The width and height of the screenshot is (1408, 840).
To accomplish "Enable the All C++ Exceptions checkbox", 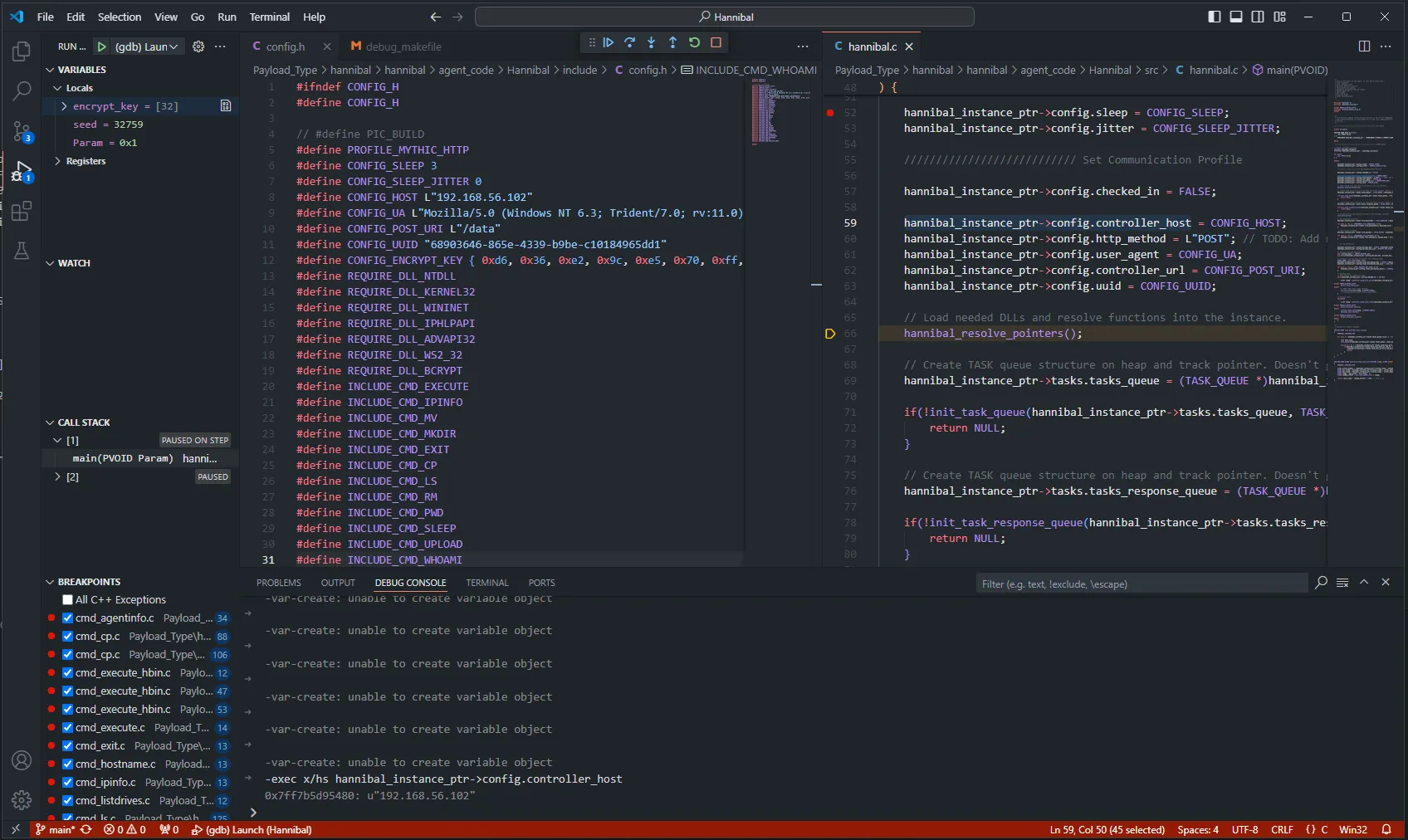I will (x=68, y=600).
